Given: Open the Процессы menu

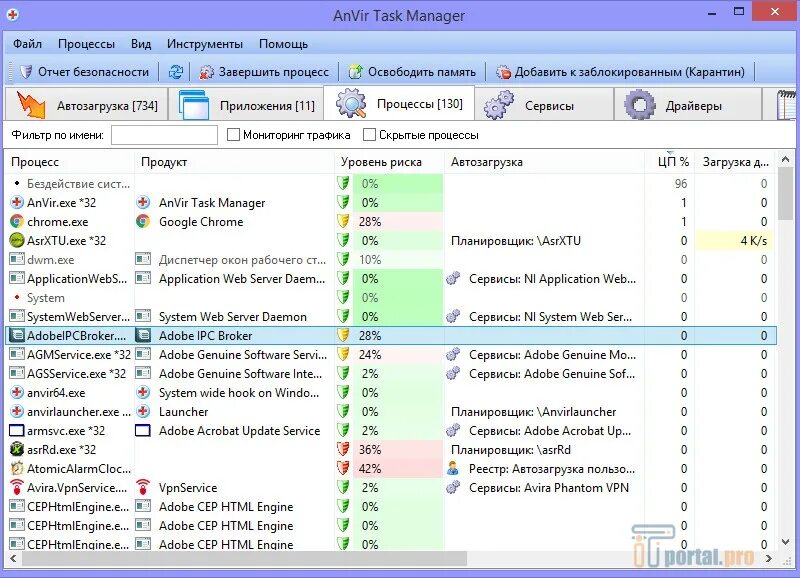Looking at the screenshot, I should click(x=86, y=44).
